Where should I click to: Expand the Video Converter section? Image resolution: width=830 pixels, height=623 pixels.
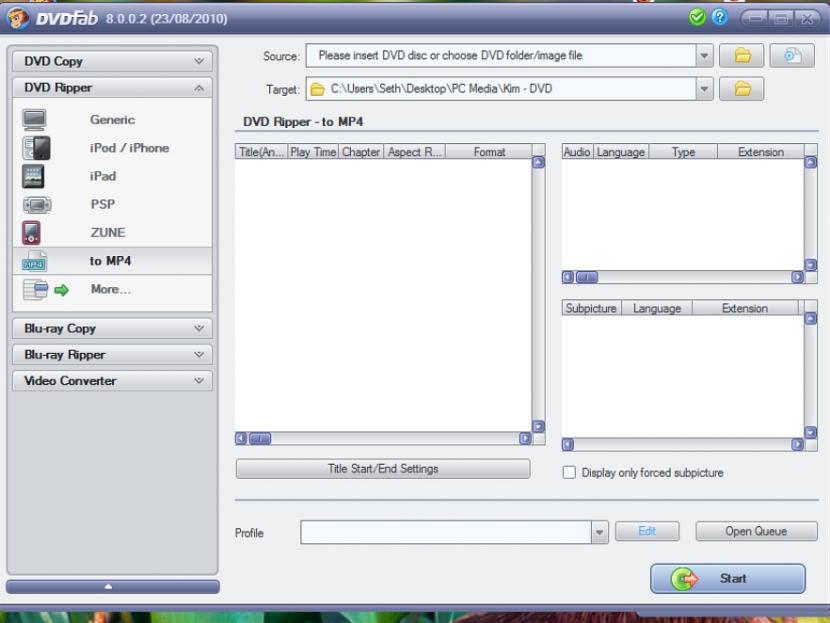coord(112,381)
